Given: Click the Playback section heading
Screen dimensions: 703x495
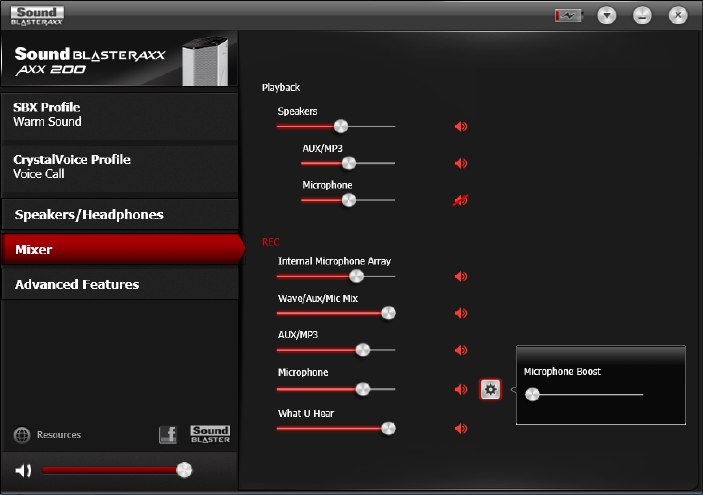Looking at the screenshot, I should point(281,87).
